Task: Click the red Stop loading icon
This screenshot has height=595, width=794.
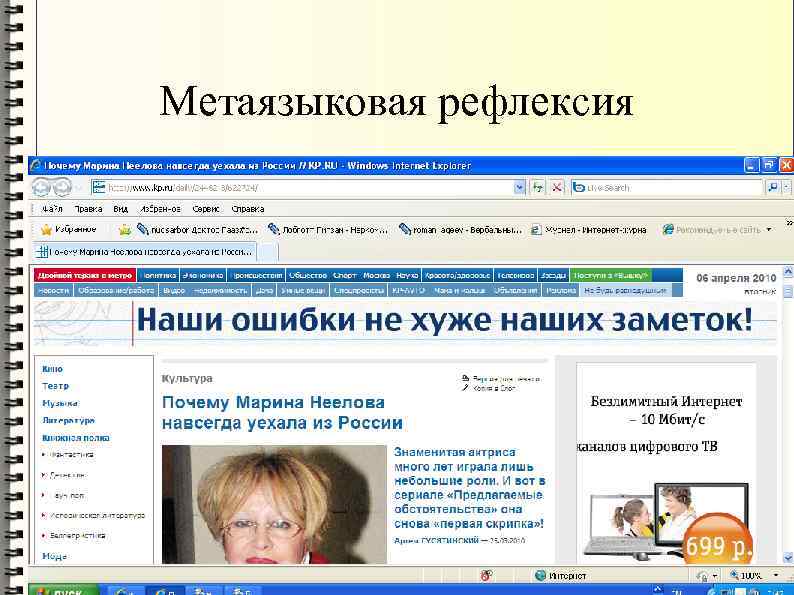Action: (557, 187)
